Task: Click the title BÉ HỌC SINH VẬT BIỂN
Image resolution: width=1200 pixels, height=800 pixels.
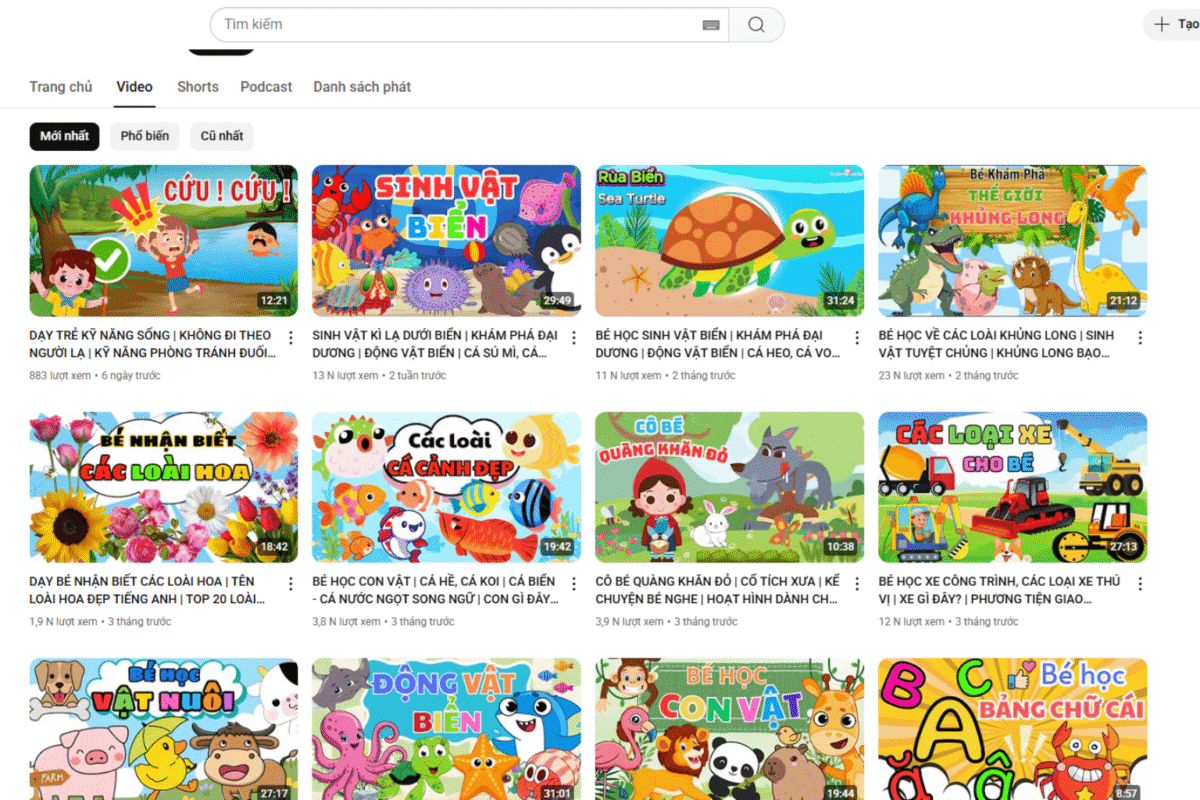Action: 718,344
